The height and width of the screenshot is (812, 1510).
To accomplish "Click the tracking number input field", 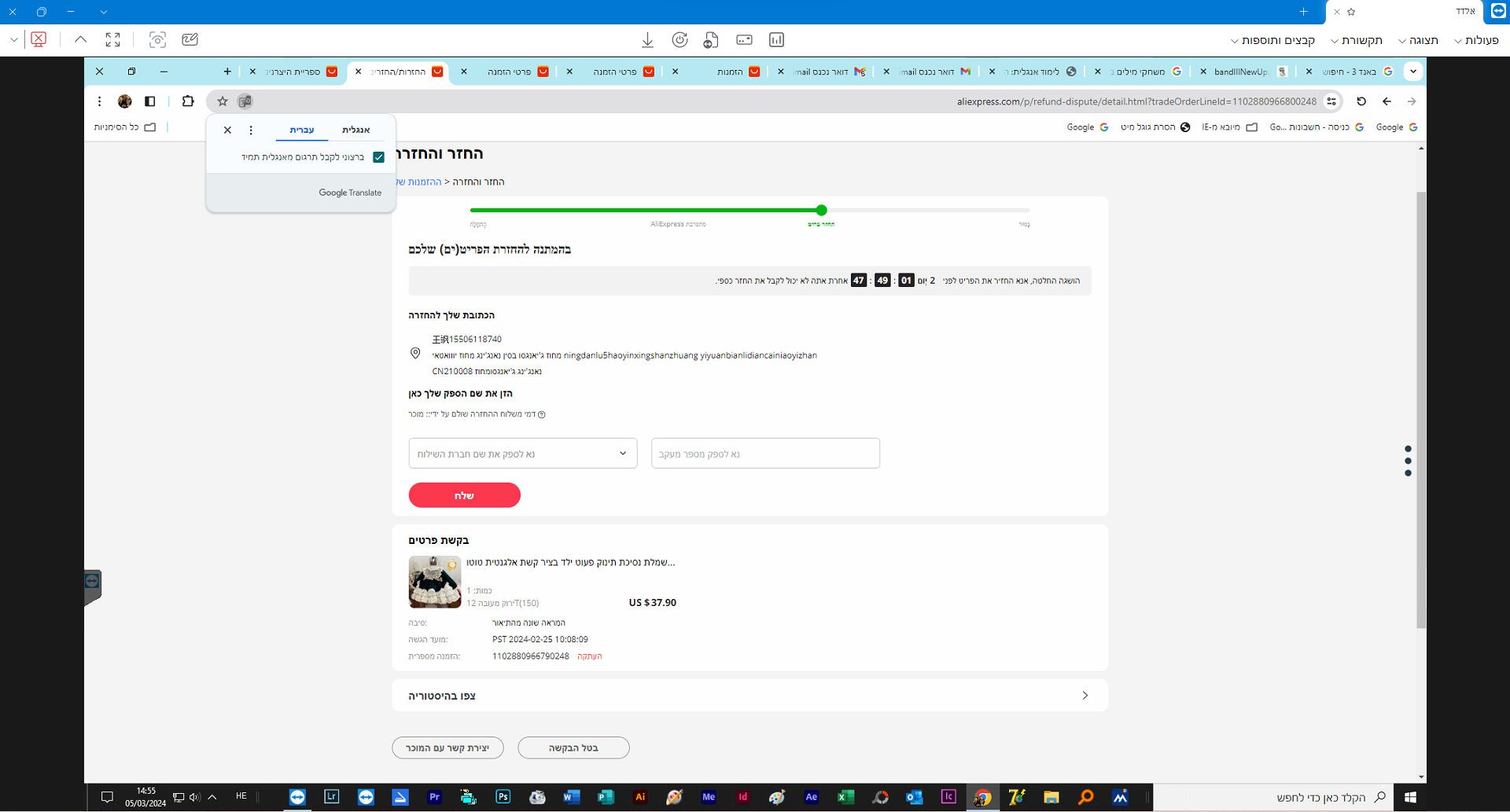I will (765, 454).
